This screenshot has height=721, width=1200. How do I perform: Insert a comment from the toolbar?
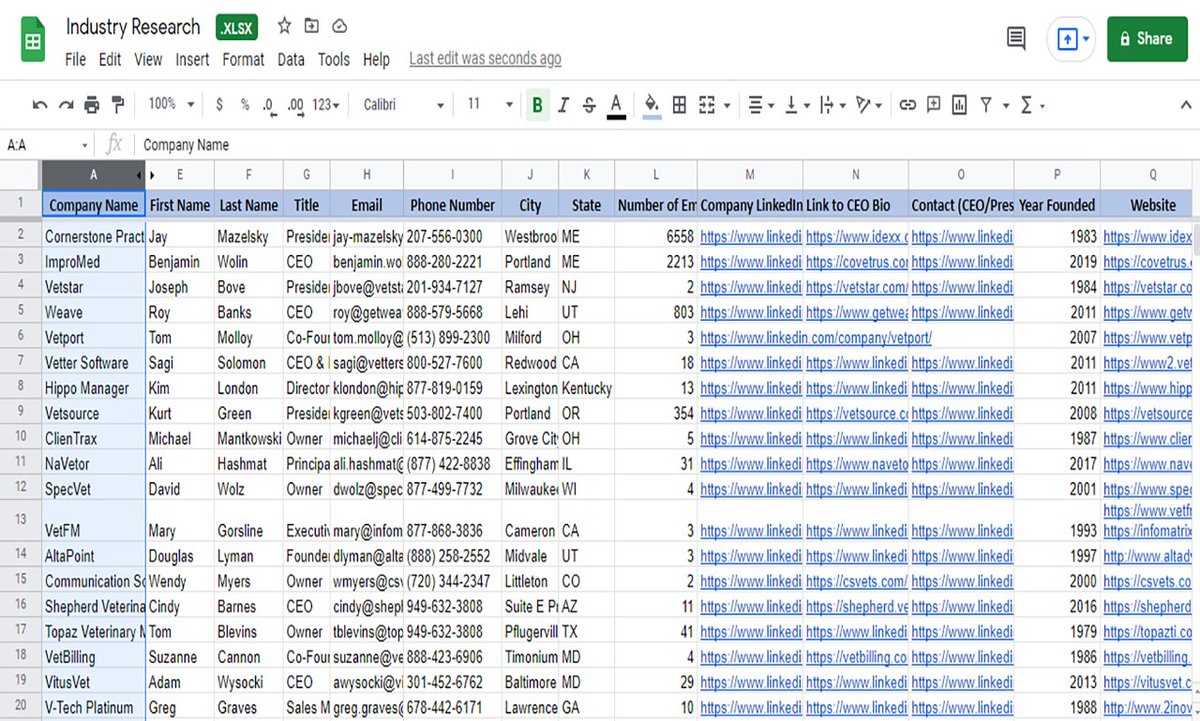933,104
